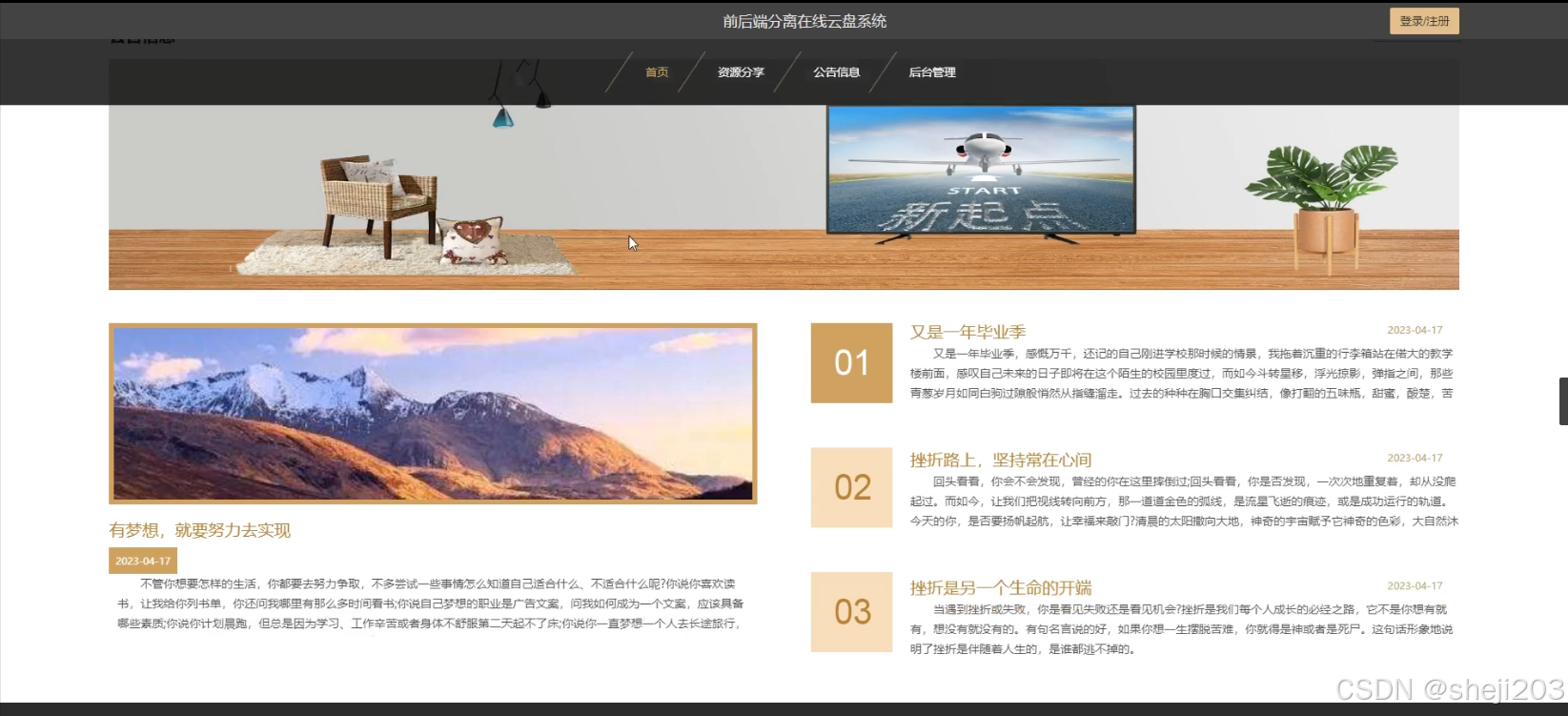The width and height of the screenshot is (1568, 716).
Task: Open the 首页 navigation tab
Action: (x=657, y=72)
